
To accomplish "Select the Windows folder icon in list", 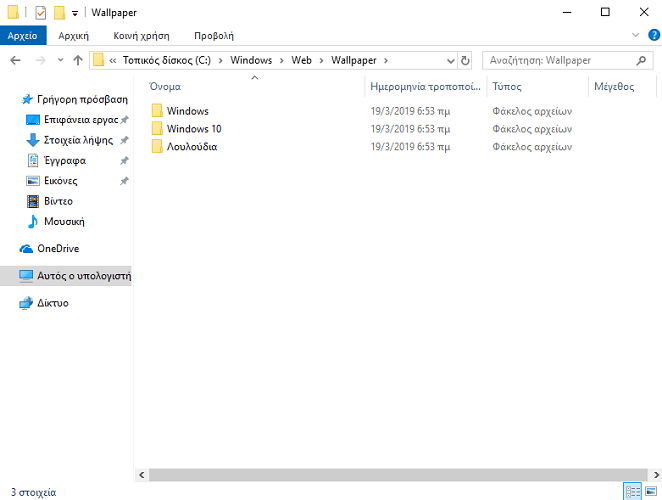I will [157, 111].
